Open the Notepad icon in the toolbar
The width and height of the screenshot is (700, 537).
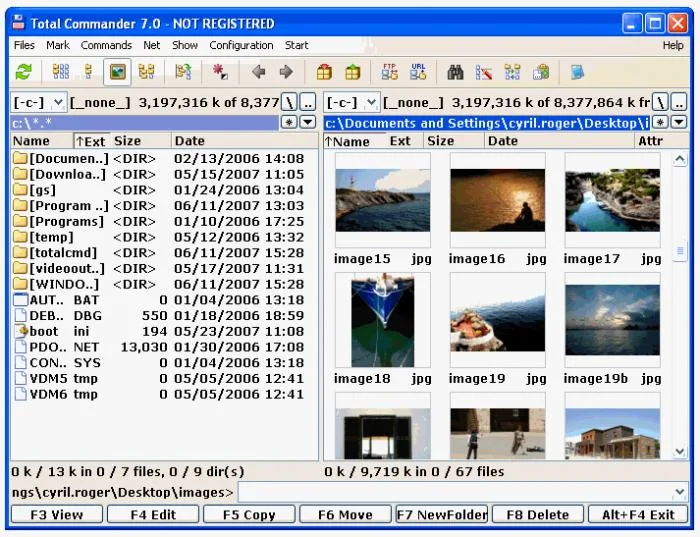click(577, 72)
